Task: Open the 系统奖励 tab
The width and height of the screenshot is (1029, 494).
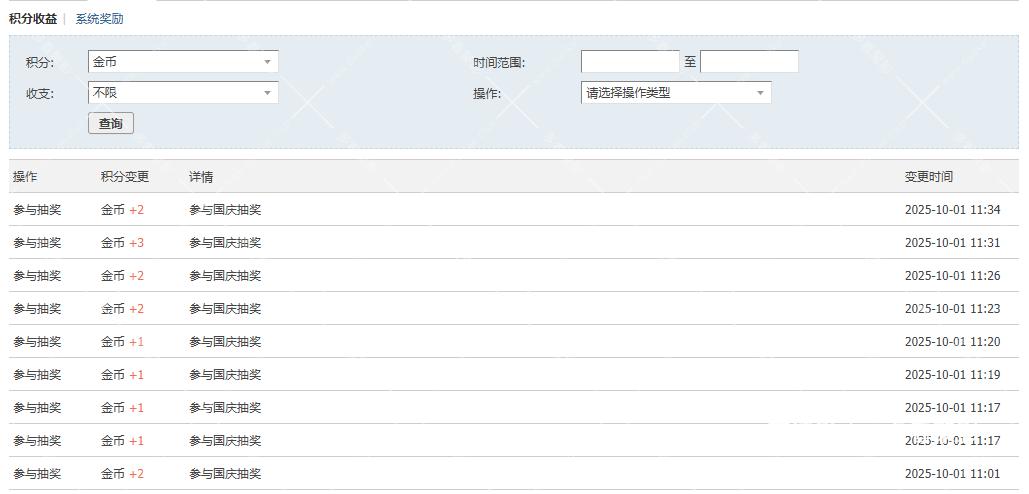Action: click(100, 19)
